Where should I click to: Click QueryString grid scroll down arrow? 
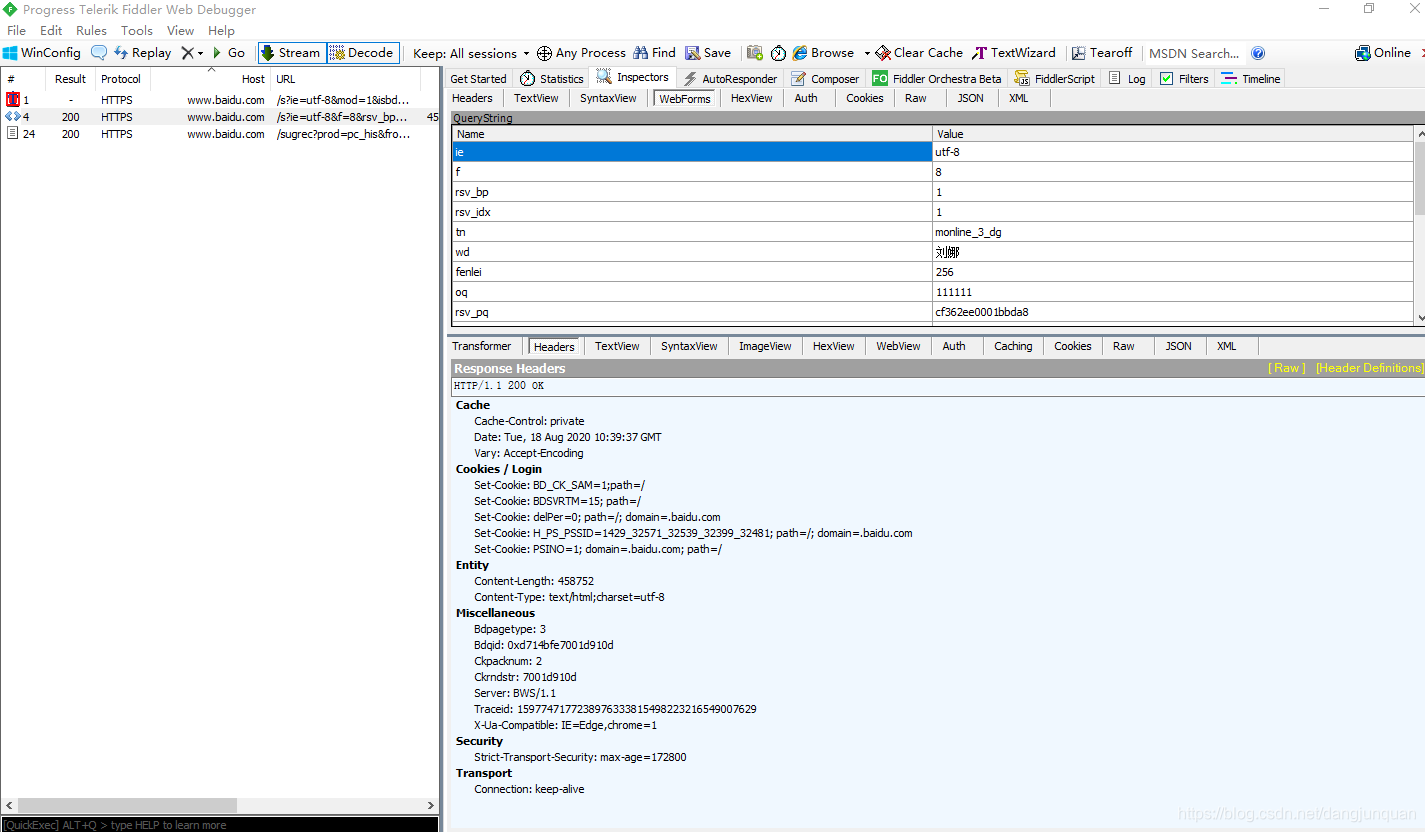pyautogui.click(x=1421, y=318)
